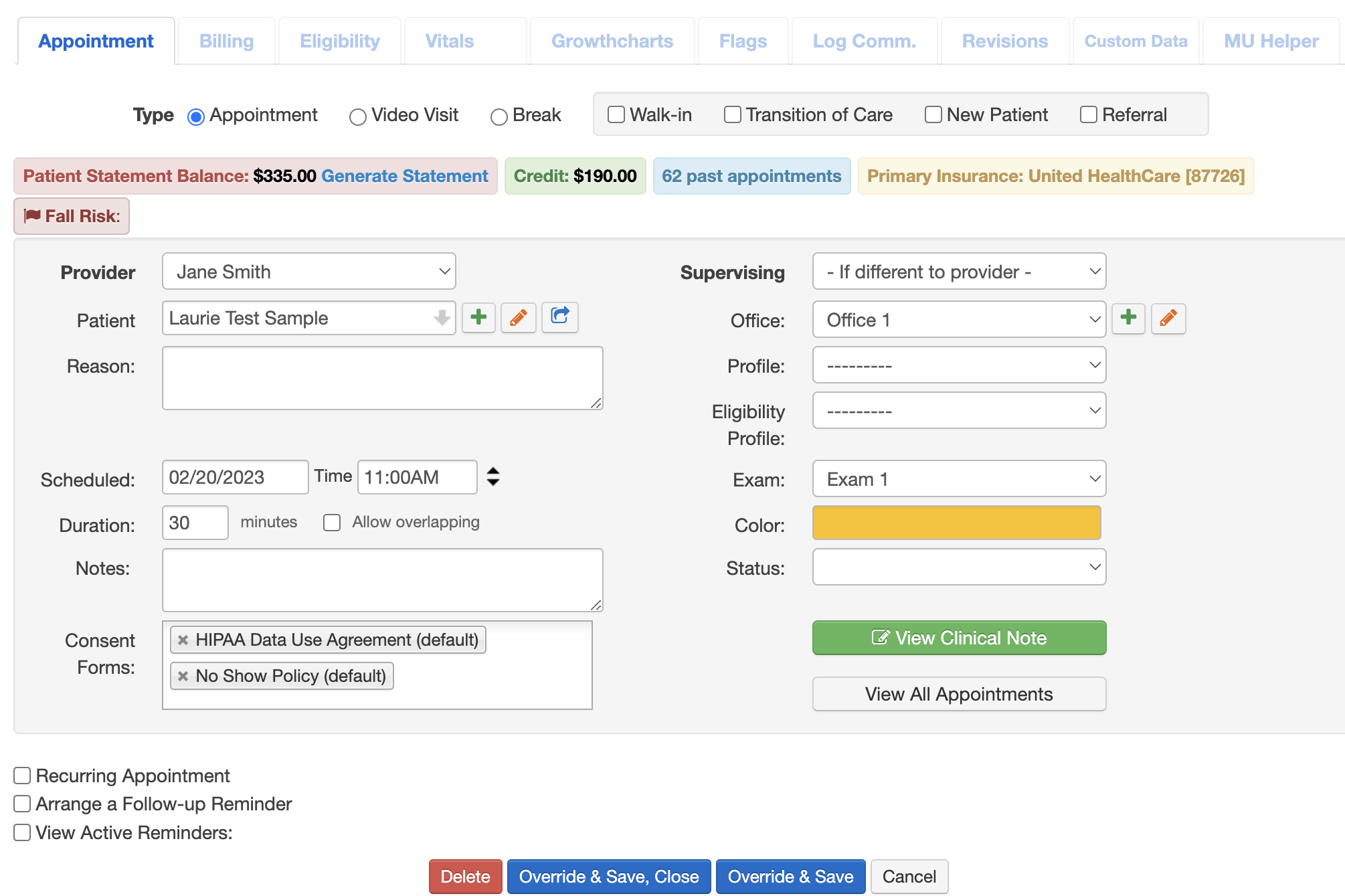Click the View All Appointments button
This screenshot has height=896, width=1345.
pyautogui.click(x=959, y=694)
